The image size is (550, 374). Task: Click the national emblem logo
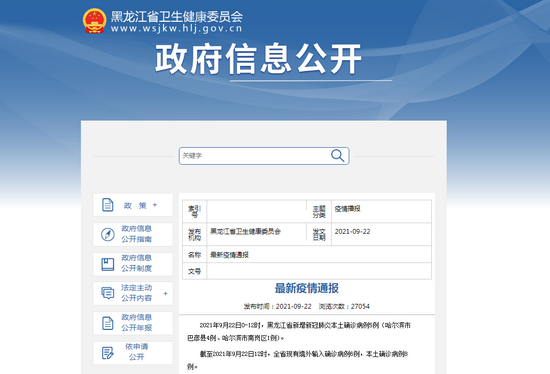(x=94, y=21)
